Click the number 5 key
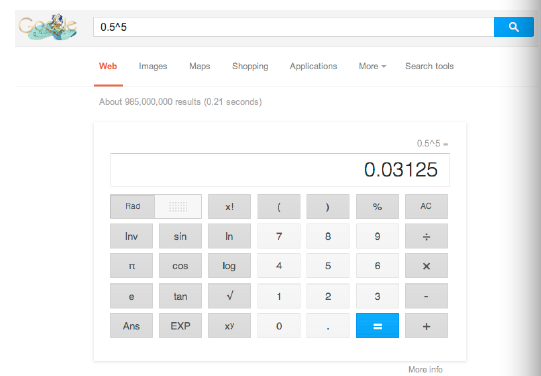The width and height of the screenshot is (541, 376). (x=328, y=266)
